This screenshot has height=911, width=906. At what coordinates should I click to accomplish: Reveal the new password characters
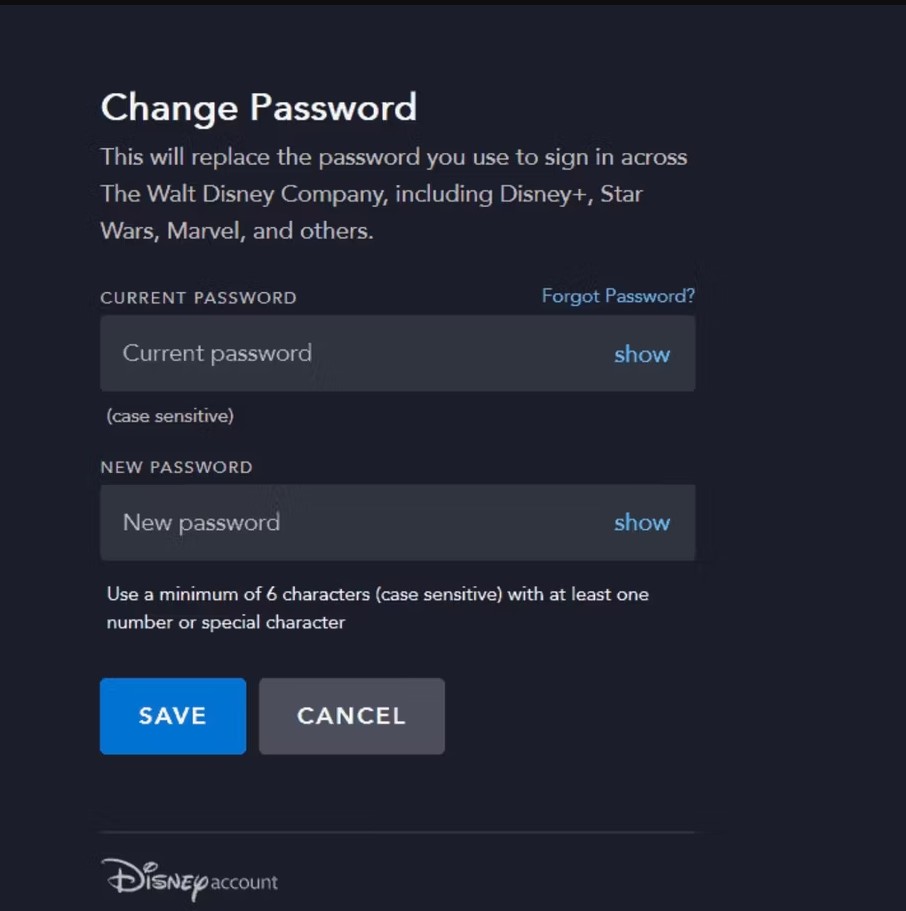click(x=641, y=522)
